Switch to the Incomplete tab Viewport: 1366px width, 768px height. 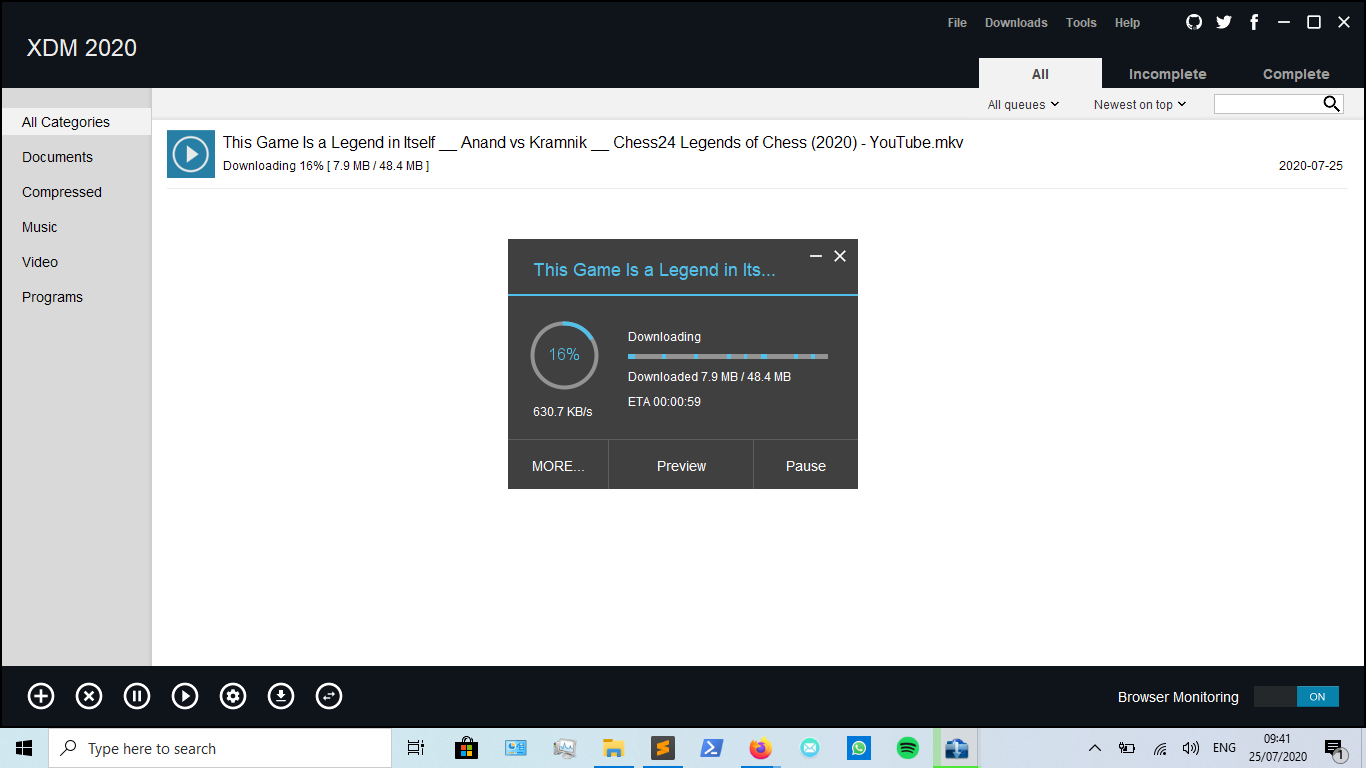click(1167, 73)
